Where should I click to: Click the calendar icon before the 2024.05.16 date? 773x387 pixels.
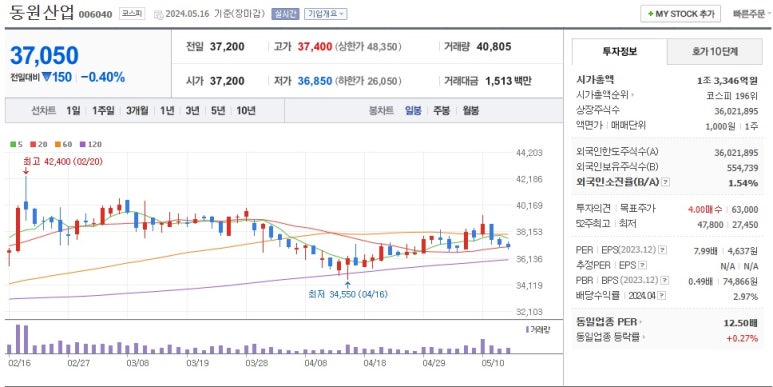click(x=158, y=14)
